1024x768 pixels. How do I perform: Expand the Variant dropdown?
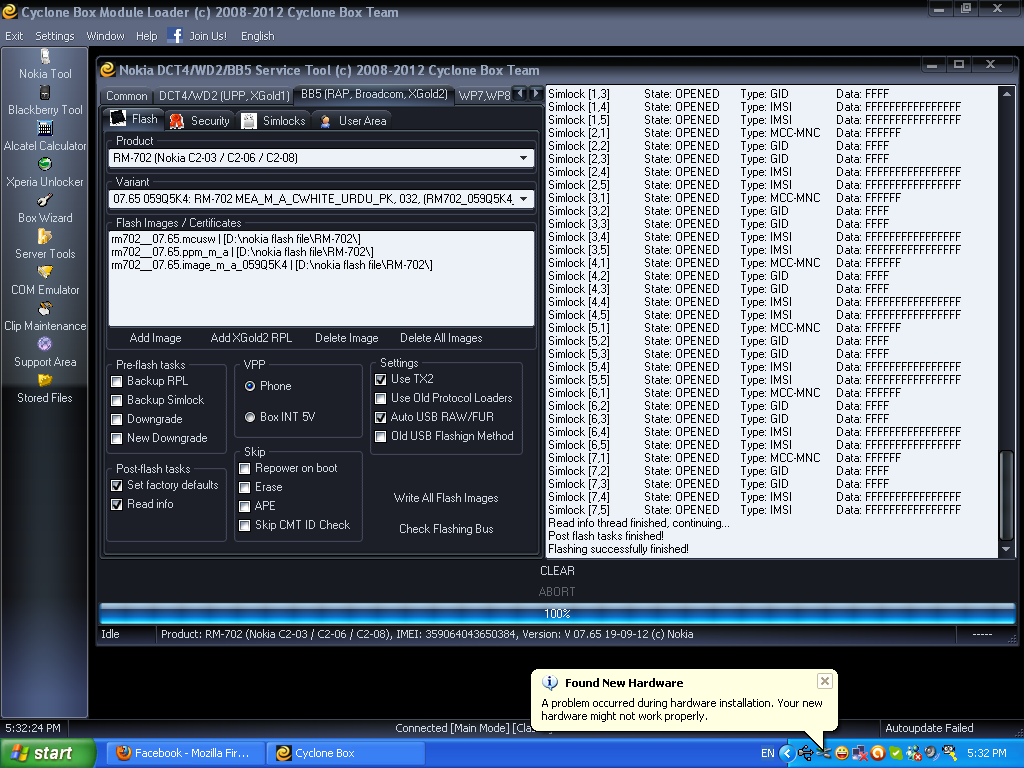click(x=523, y=199)
